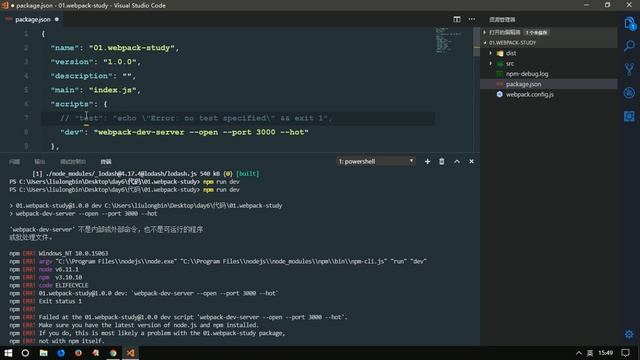The height and width of the screenshot is (360, 640).
Task: Expand the Open Editors section
Action: click(484, 32)
